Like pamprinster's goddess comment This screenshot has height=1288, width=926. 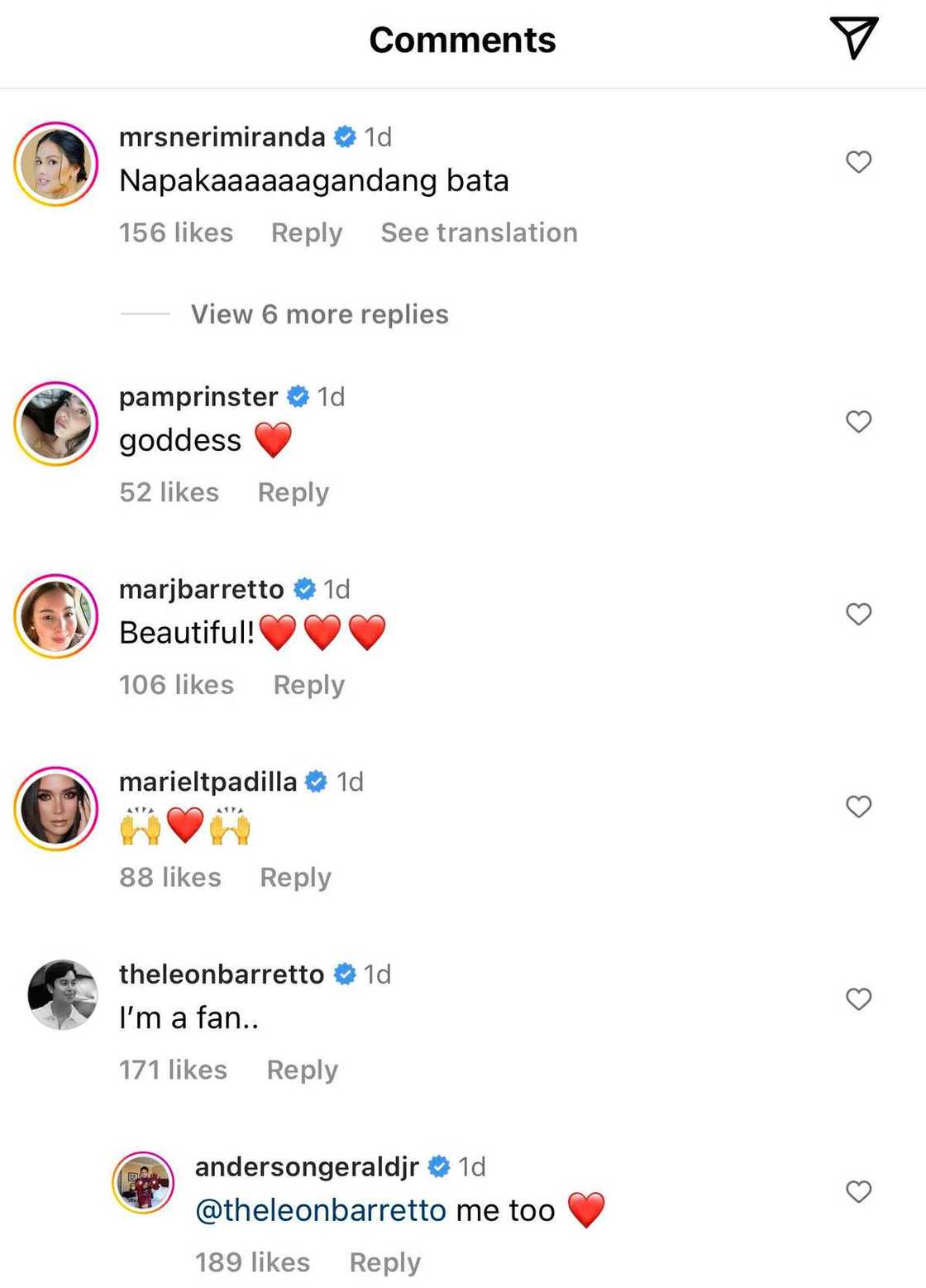[859, 422]
